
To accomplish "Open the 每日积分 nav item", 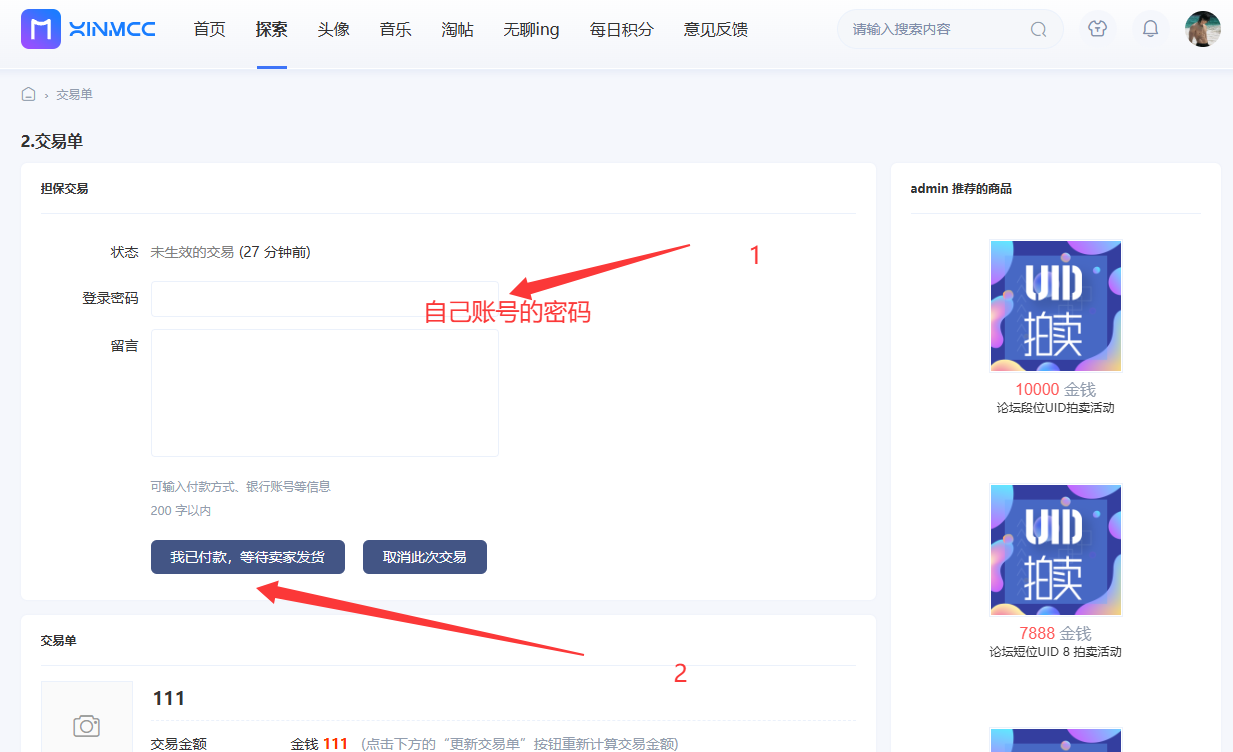I will coord(621,29).
